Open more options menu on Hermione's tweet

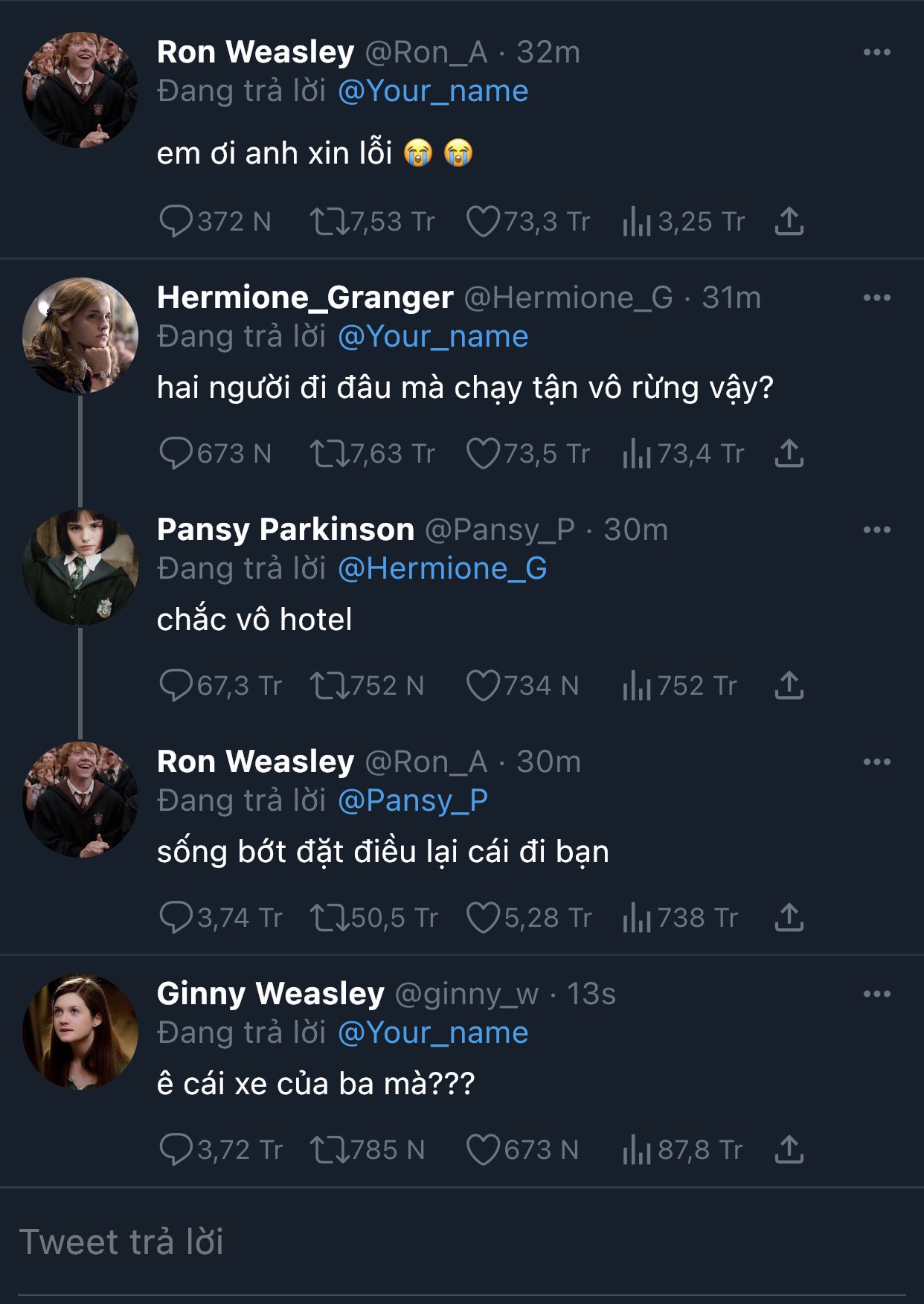pyautogui.click(x=876, y=298)
